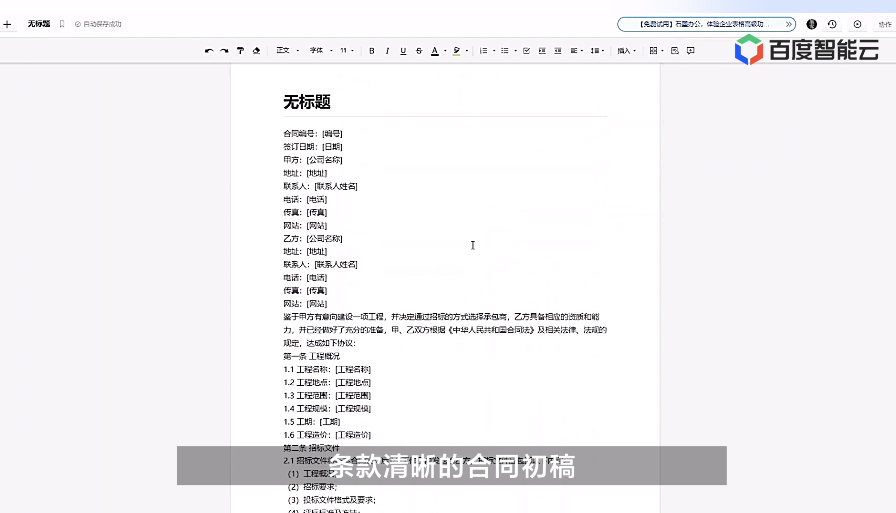Open the table grid insert dropdown
The width and height of the screenshot is (896, 513).
(x=657, y=51)
